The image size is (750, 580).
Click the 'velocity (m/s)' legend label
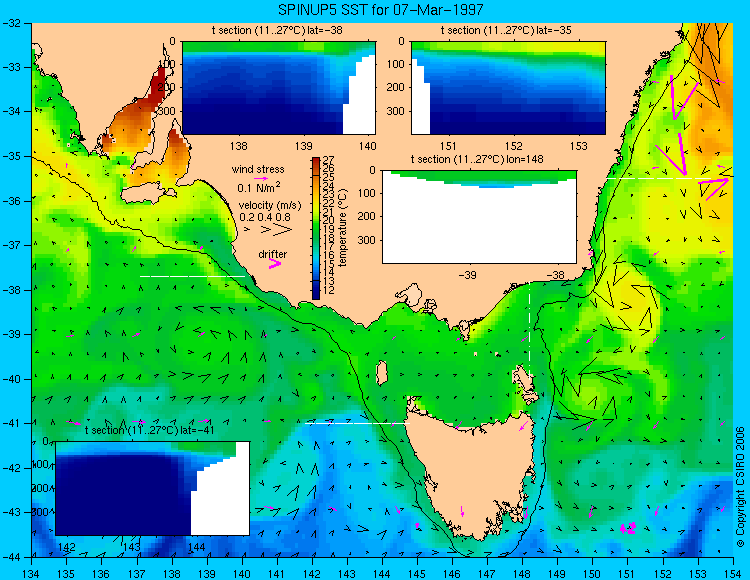click(x=270, y=206)
